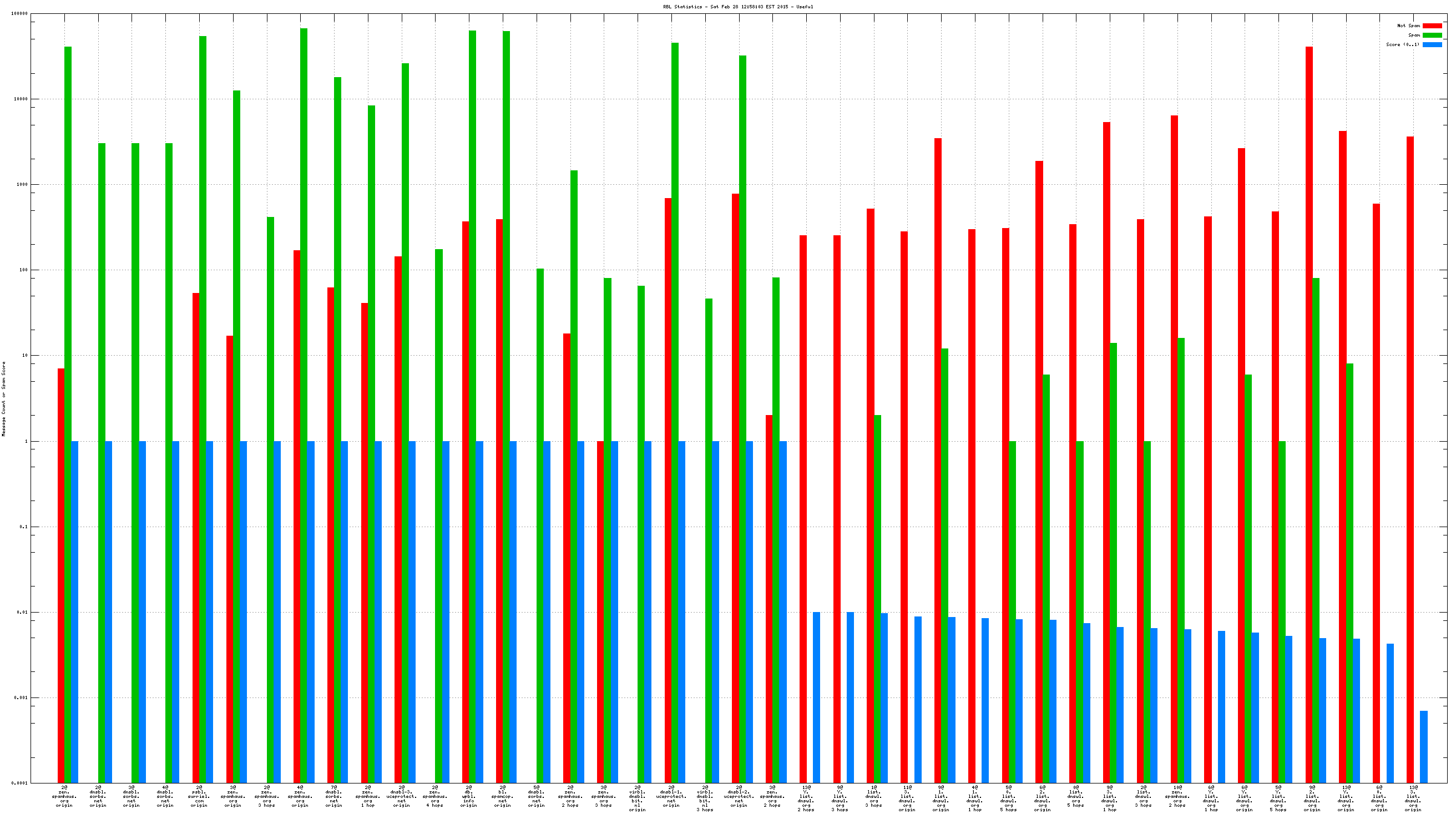This screenshot has height=819, width=1456.
Task: Click the bl.spamcop.net origin axis label
Action: (503, 796)
